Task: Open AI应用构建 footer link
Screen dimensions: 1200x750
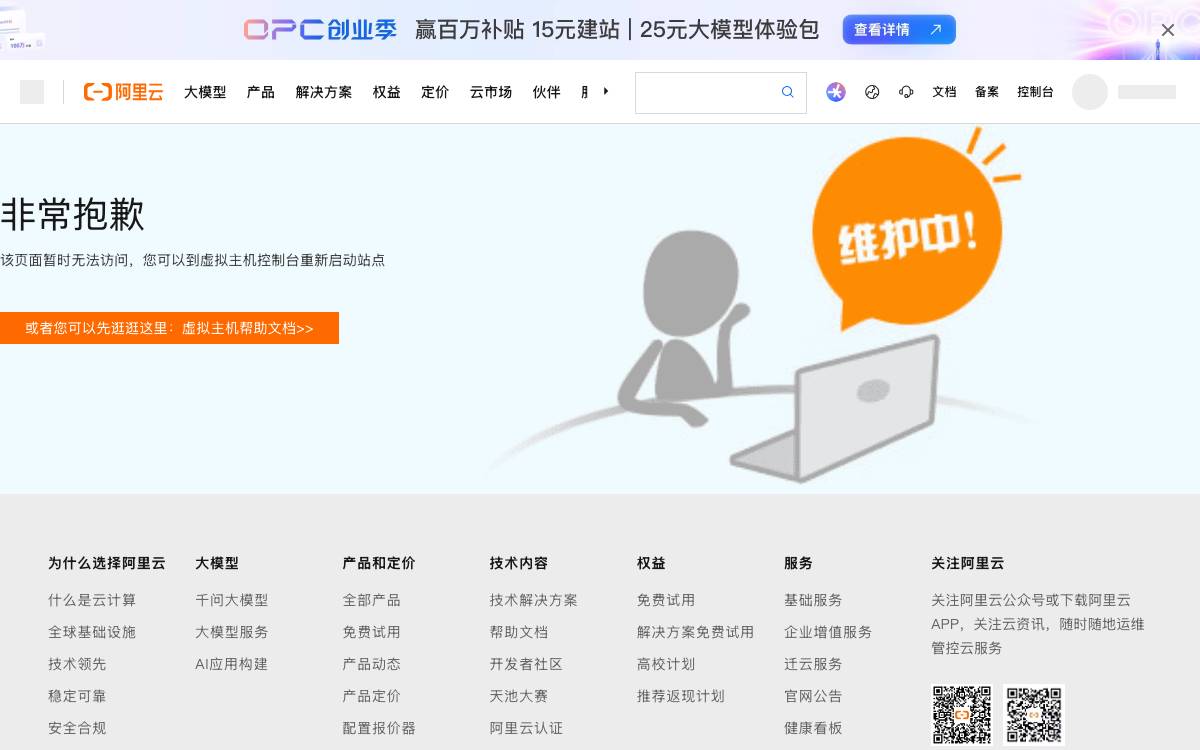Action: coord(231,664)
